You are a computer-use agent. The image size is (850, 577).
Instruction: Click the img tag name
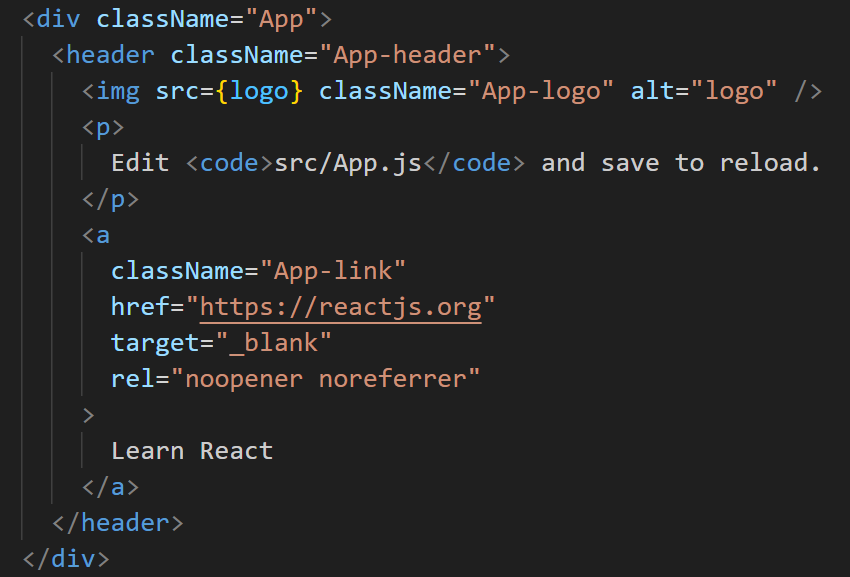tap(118, 91)
